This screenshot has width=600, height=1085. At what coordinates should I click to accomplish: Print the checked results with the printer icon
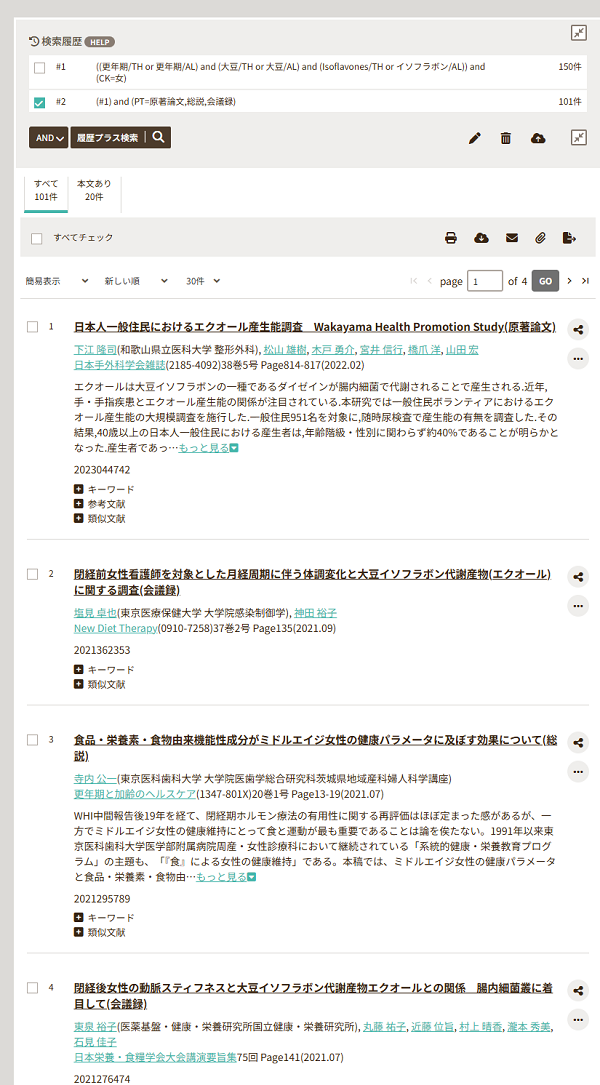[451, 238]
